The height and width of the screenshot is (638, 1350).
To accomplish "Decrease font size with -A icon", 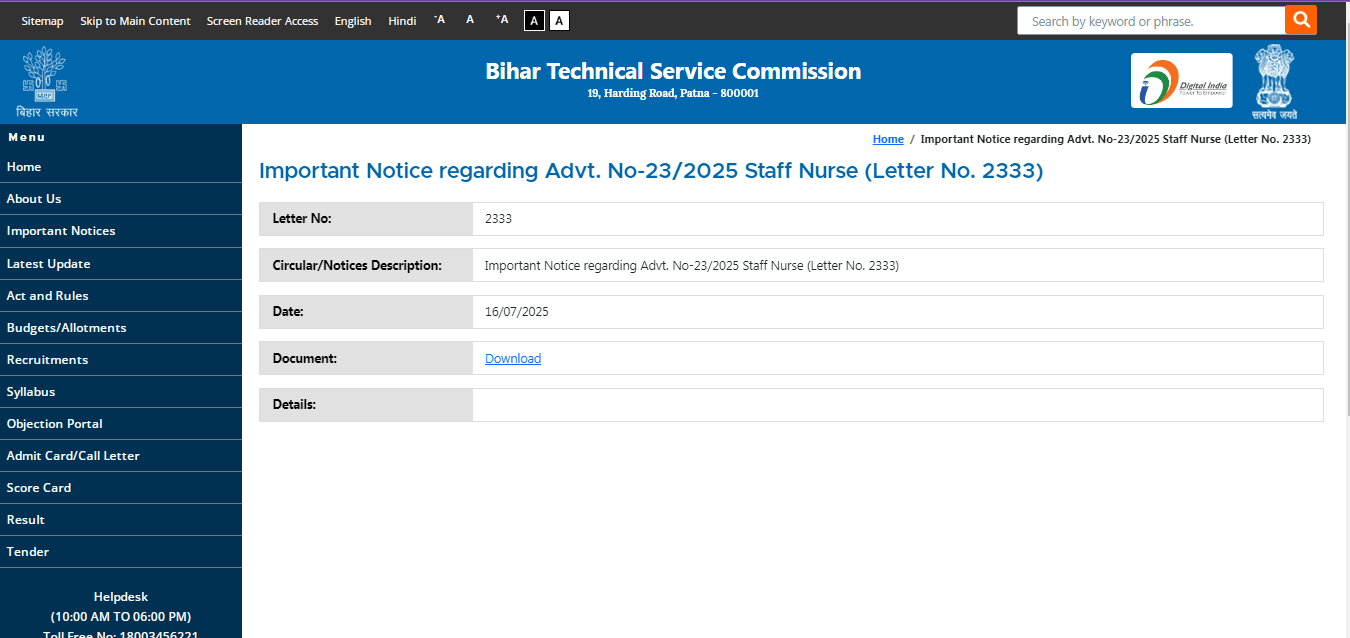I will (439, 20).
